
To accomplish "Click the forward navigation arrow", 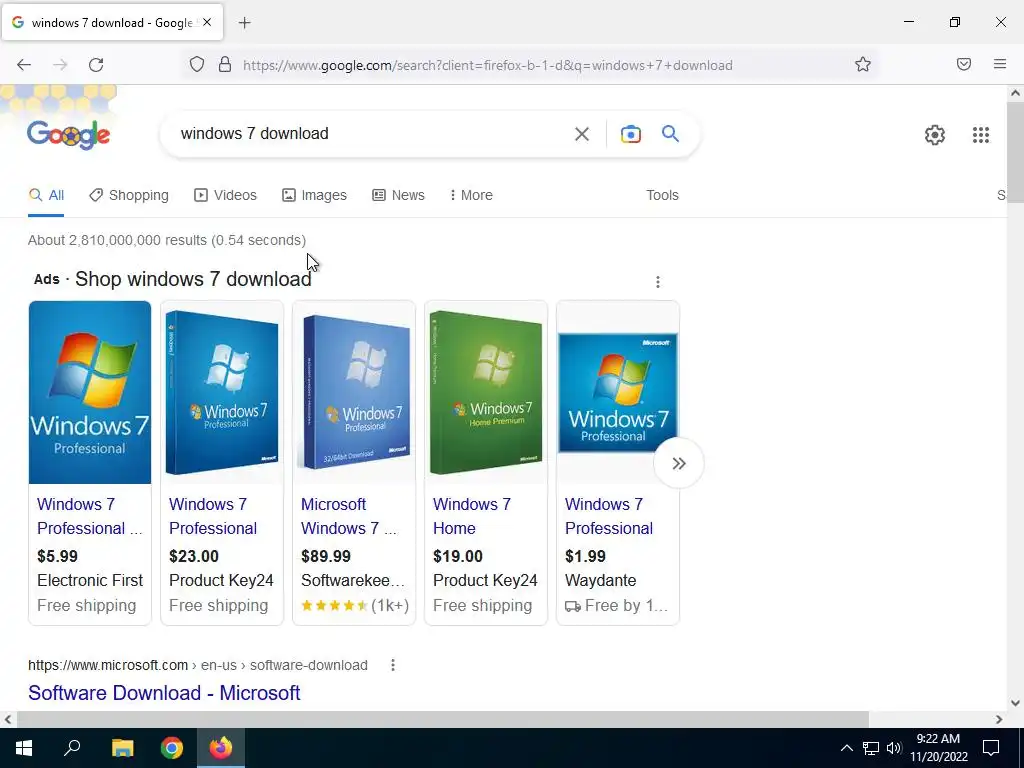I will (60, 65).
